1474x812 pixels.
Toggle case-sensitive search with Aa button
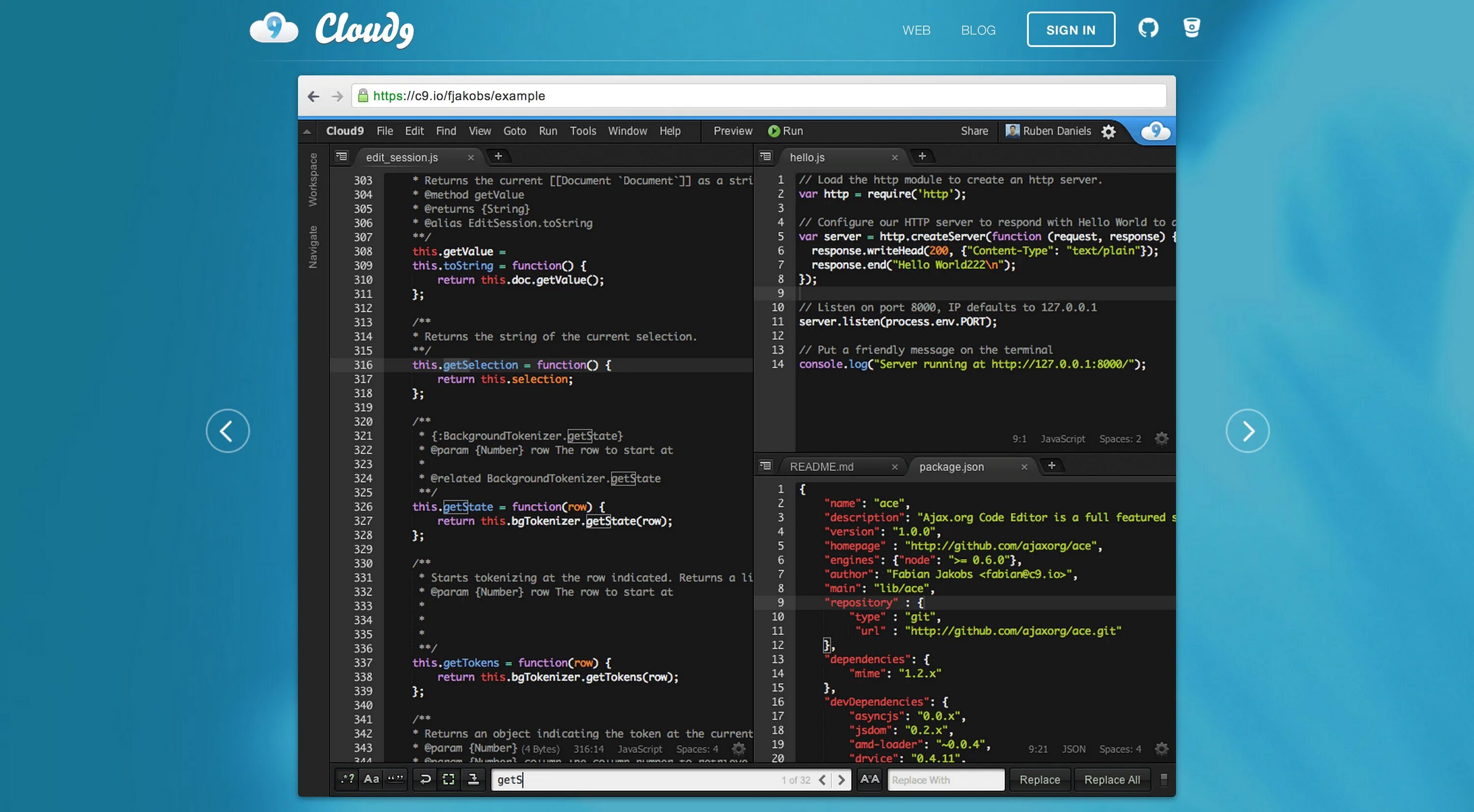pyautogui.click(x=369, y=779)
